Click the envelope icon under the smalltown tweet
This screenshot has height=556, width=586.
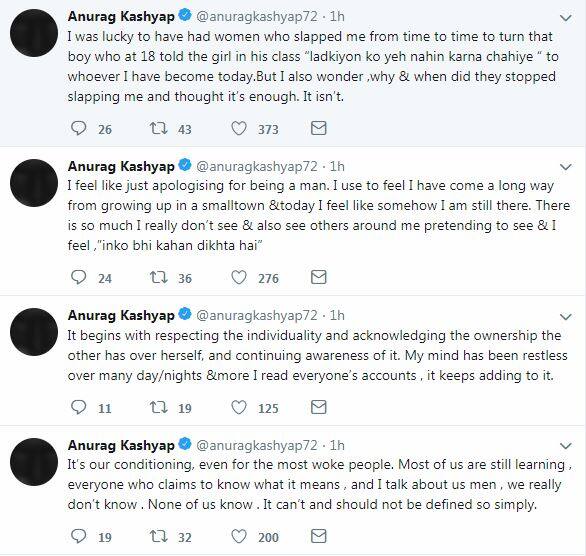[319, 277]
